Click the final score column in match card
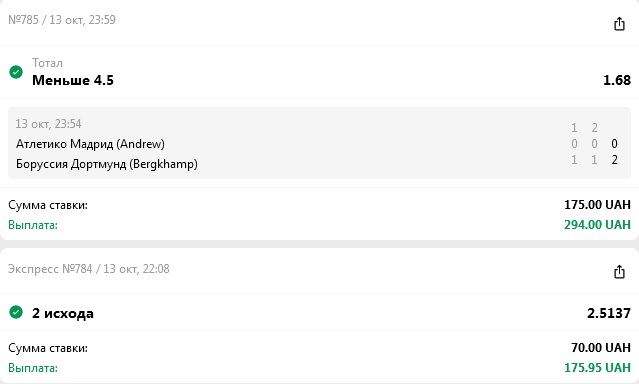The width and height of the screenshot is (639, 384). coord(615,152)
